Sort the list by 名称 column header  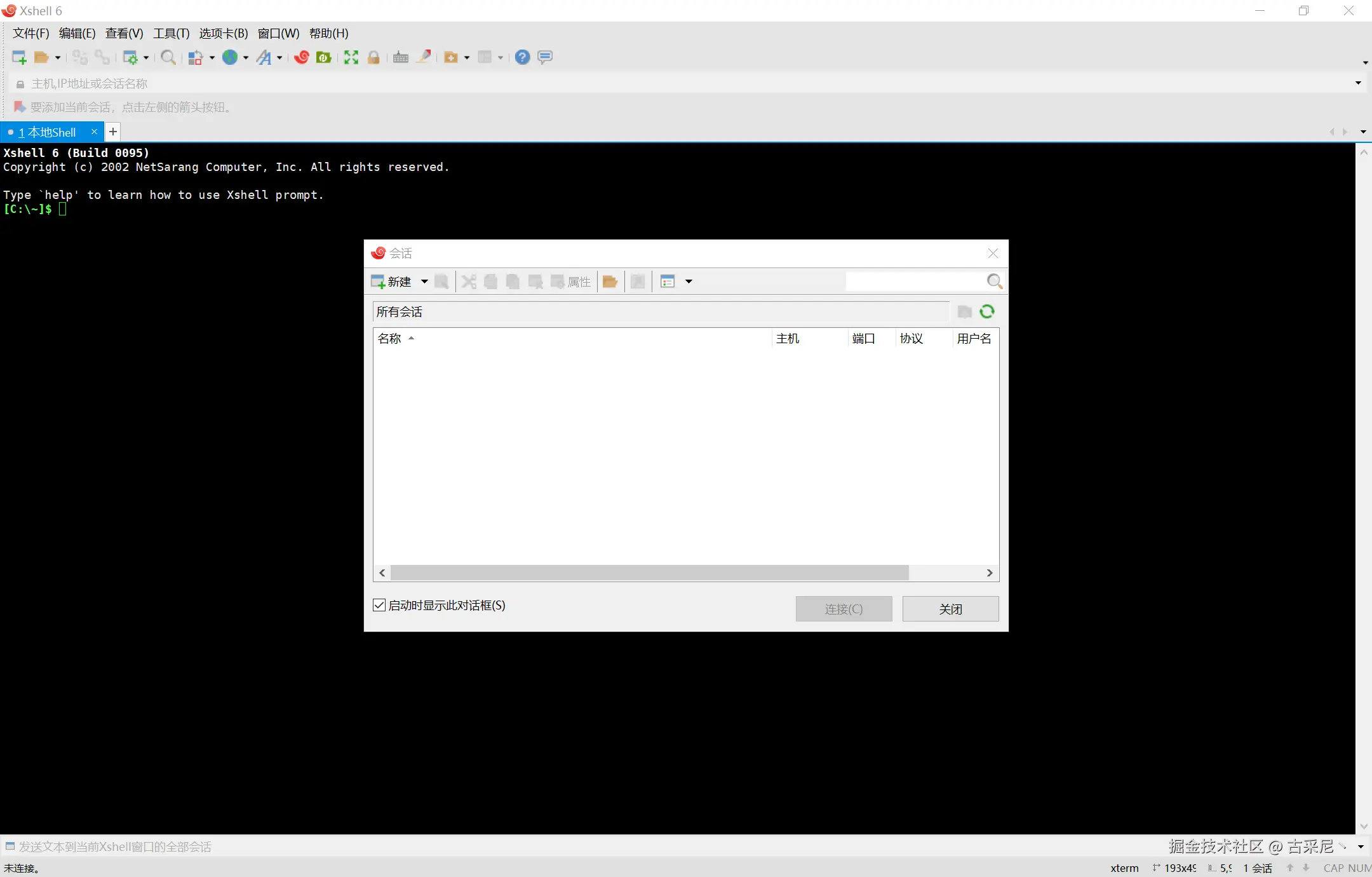(x=390, y=339)
